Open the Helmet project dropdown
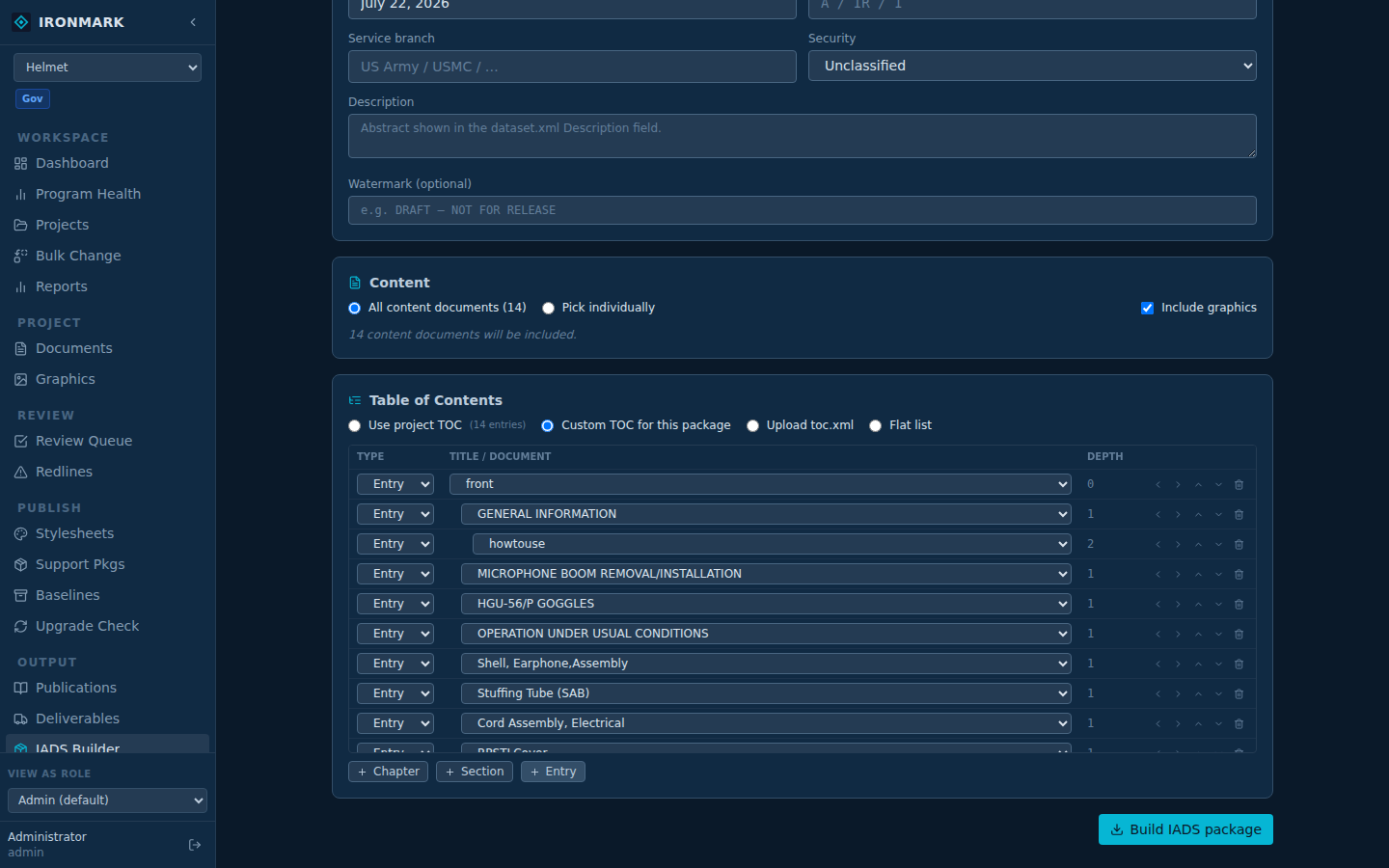Screen dimensions: 1389x868 pyautogui.click(x=107, y=68)
